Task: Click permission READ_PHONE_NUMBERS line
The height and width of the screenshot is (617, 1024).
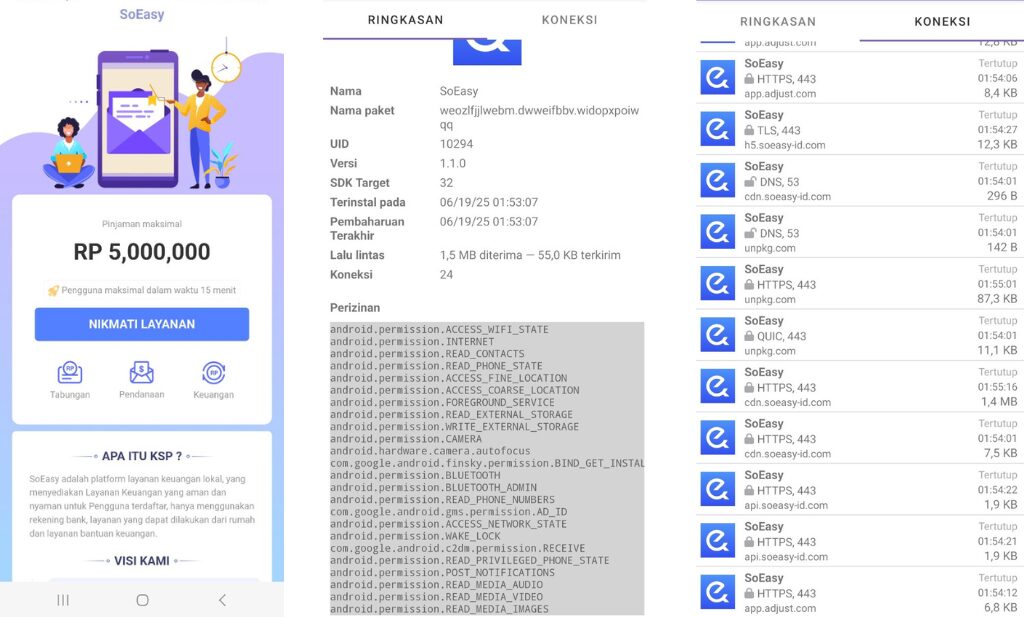Action: (442, 499)
